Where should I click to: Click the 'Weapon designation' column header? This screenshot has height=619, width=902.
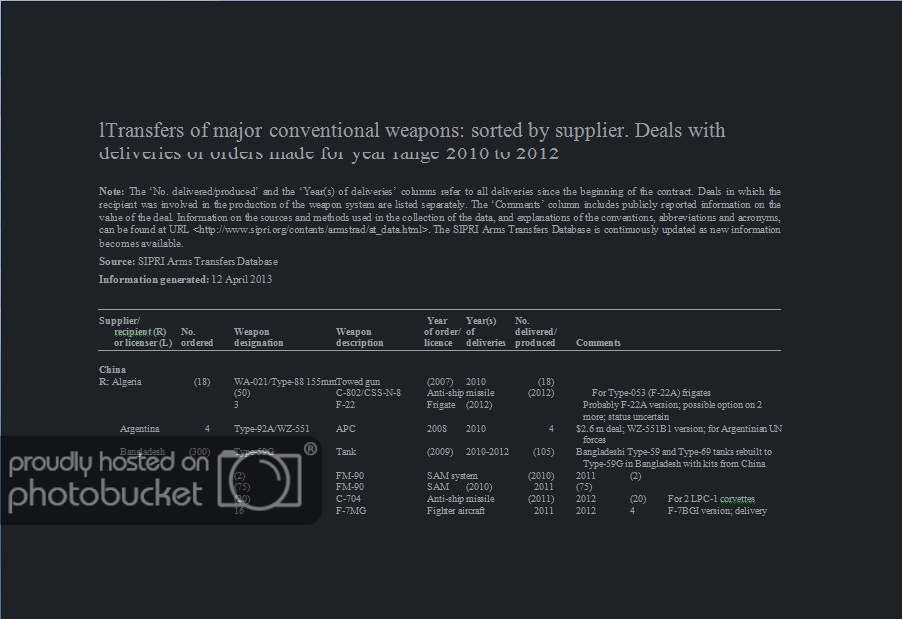coord(258,337)
